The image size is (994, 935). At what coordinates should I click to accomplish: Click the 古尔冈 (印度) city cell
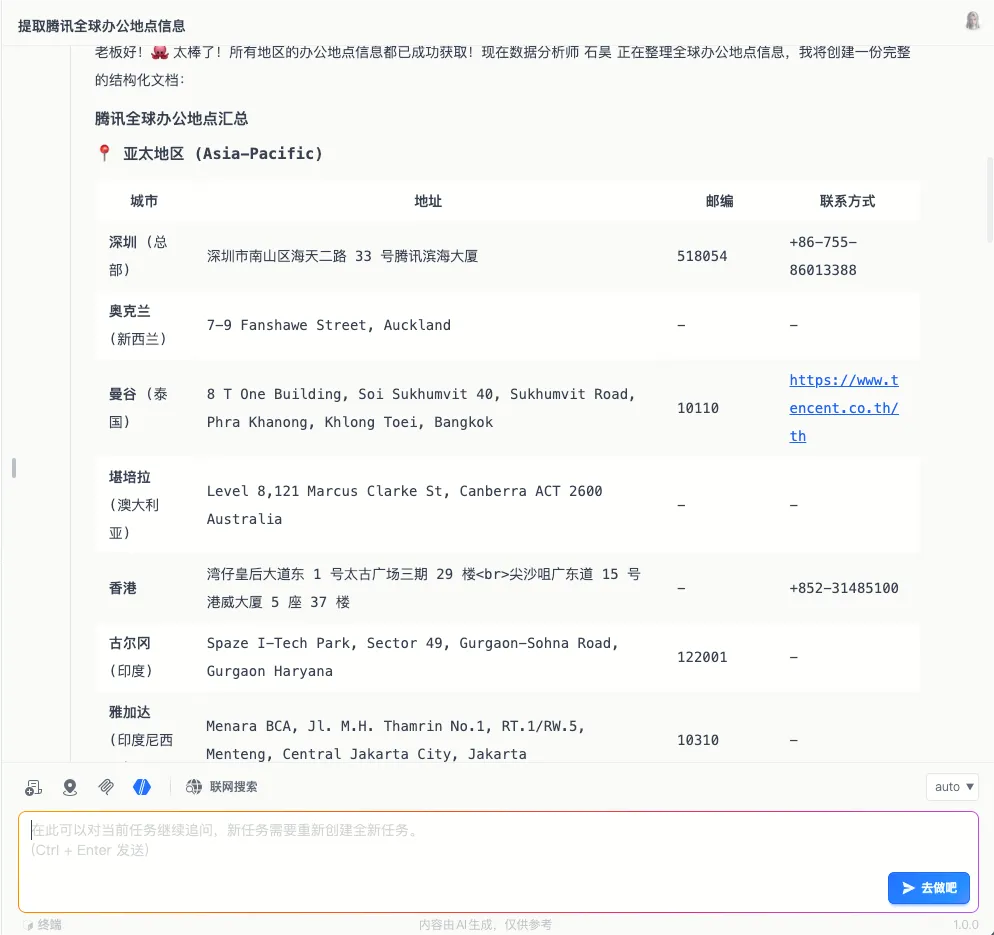[x=131, y=657]
